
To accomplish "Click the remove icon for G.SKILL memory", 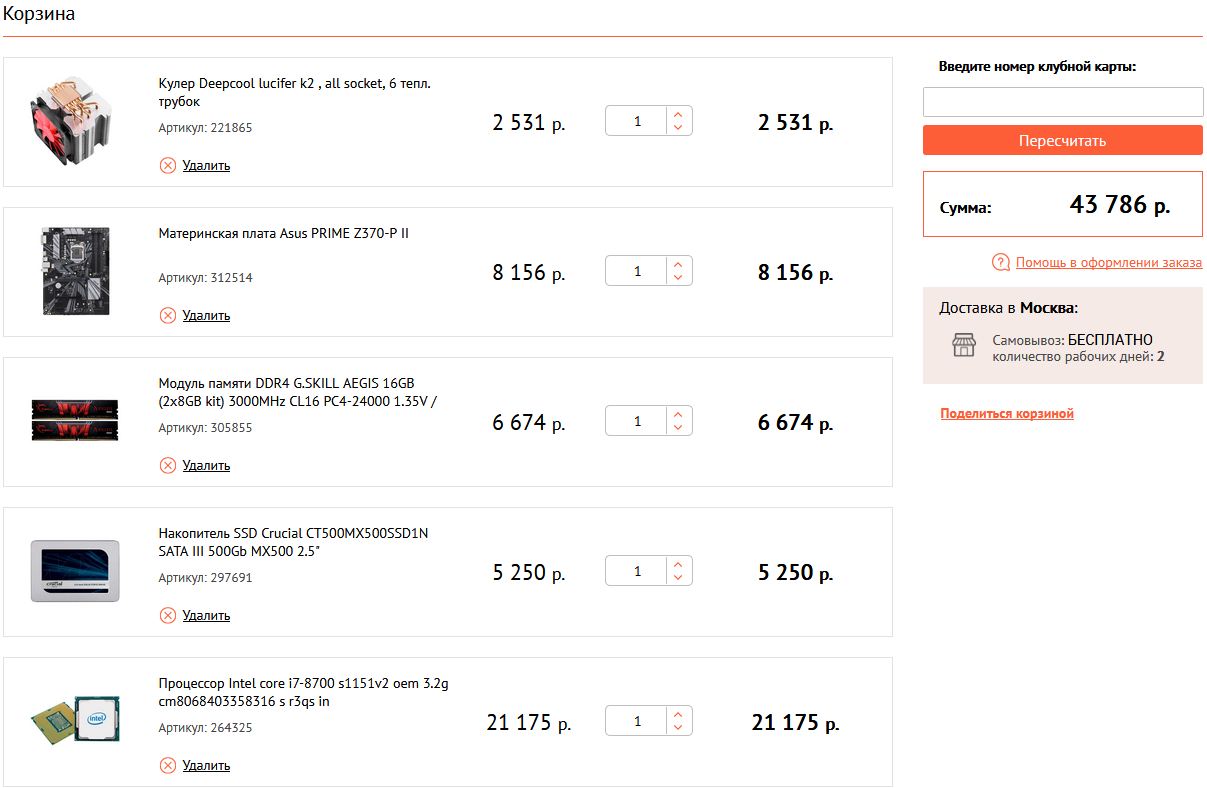I will (168, 465).
